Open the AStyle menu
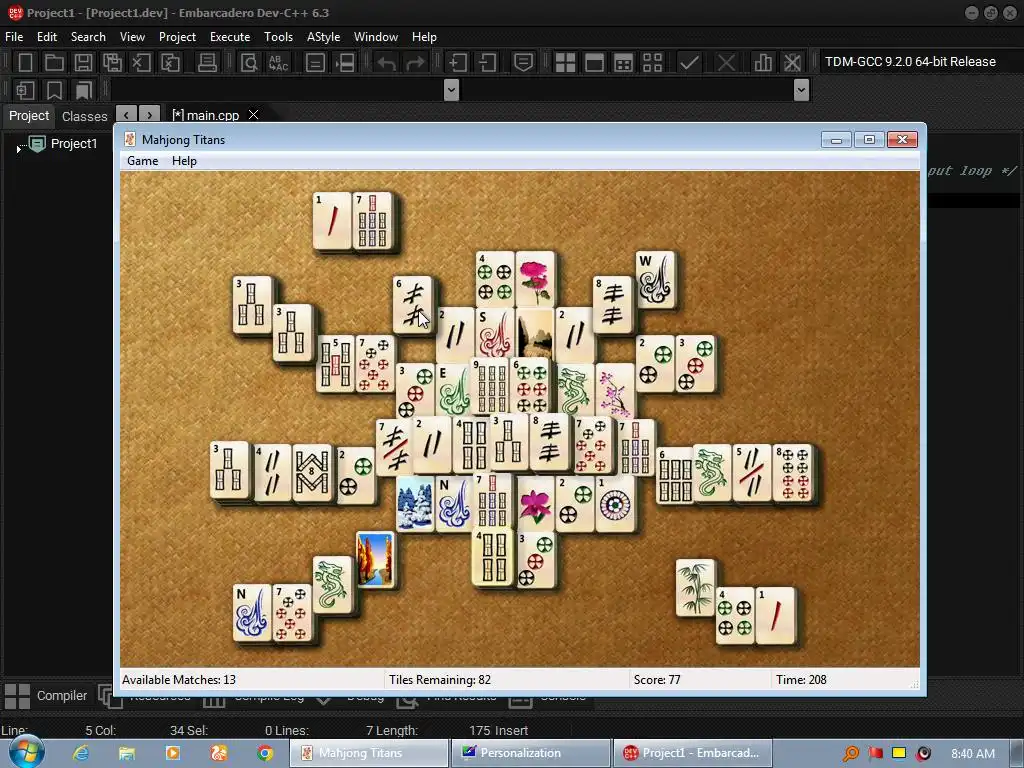Viewport: 1024px width, 768px height. 323,37
